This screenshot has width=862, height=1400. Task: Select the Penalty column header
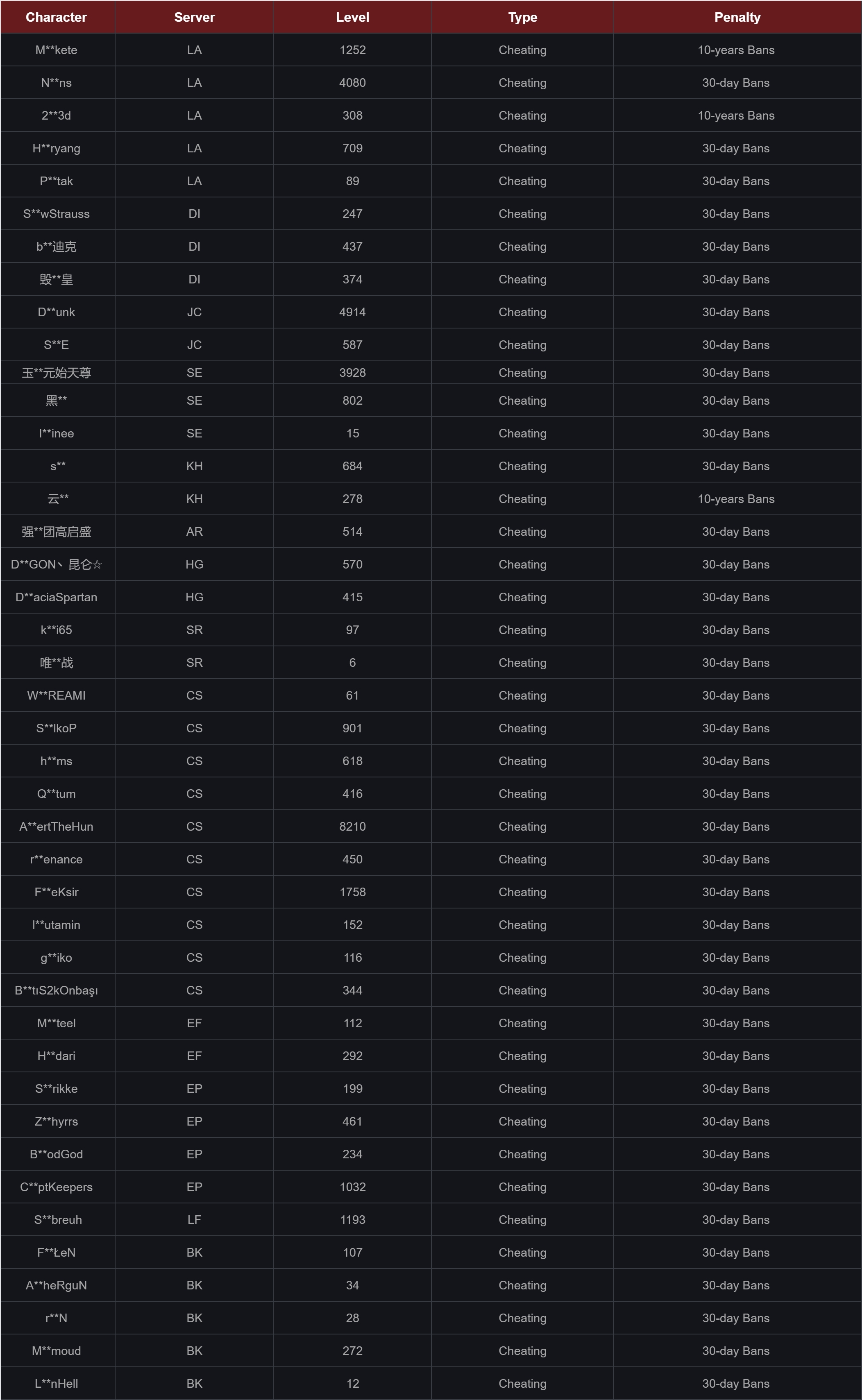[737, 17]
